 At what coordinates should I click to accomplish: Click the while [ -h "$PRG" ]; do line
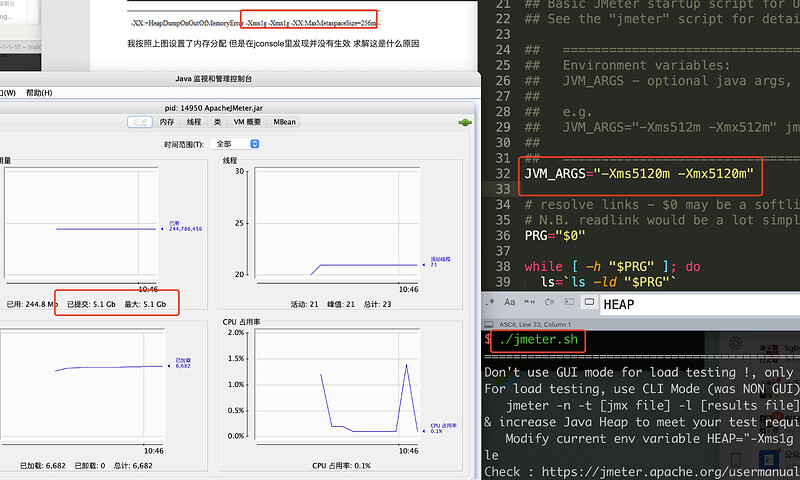click(612, 266)
